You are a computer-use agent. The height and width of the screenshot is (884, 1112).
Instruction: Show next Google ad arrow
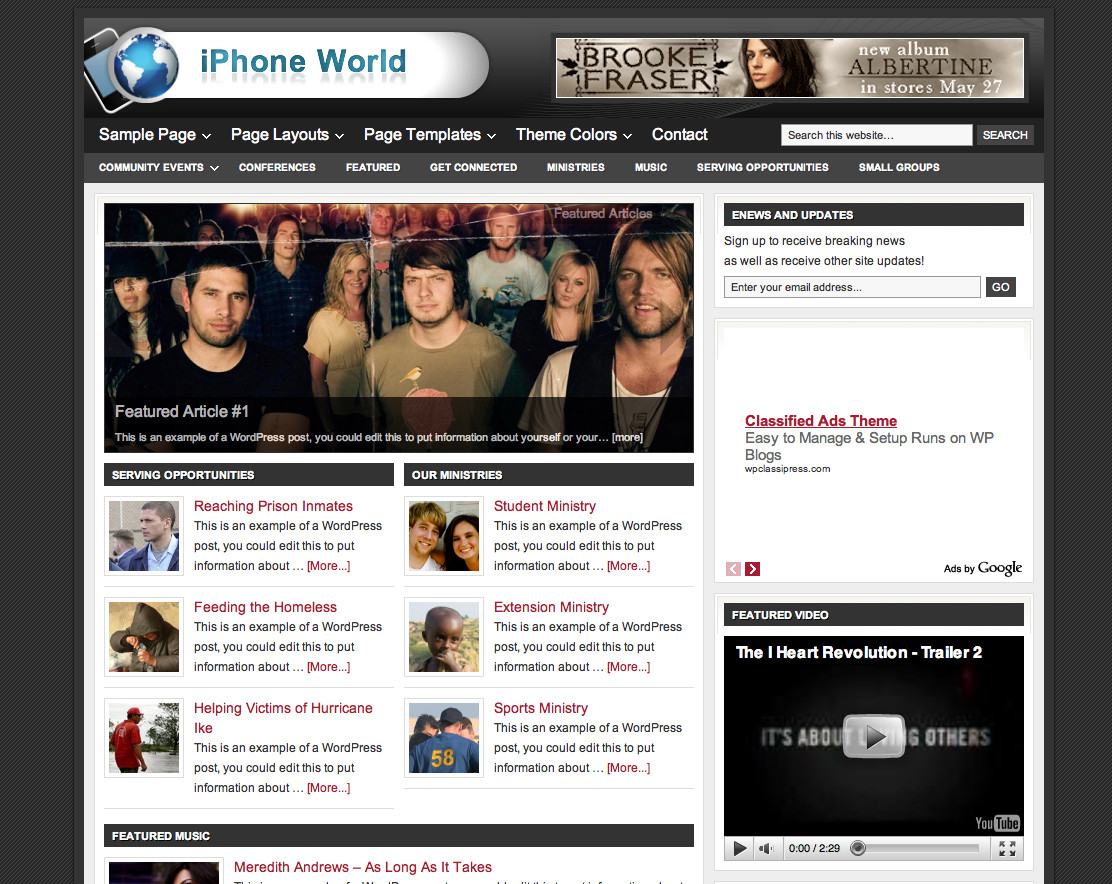752,569
